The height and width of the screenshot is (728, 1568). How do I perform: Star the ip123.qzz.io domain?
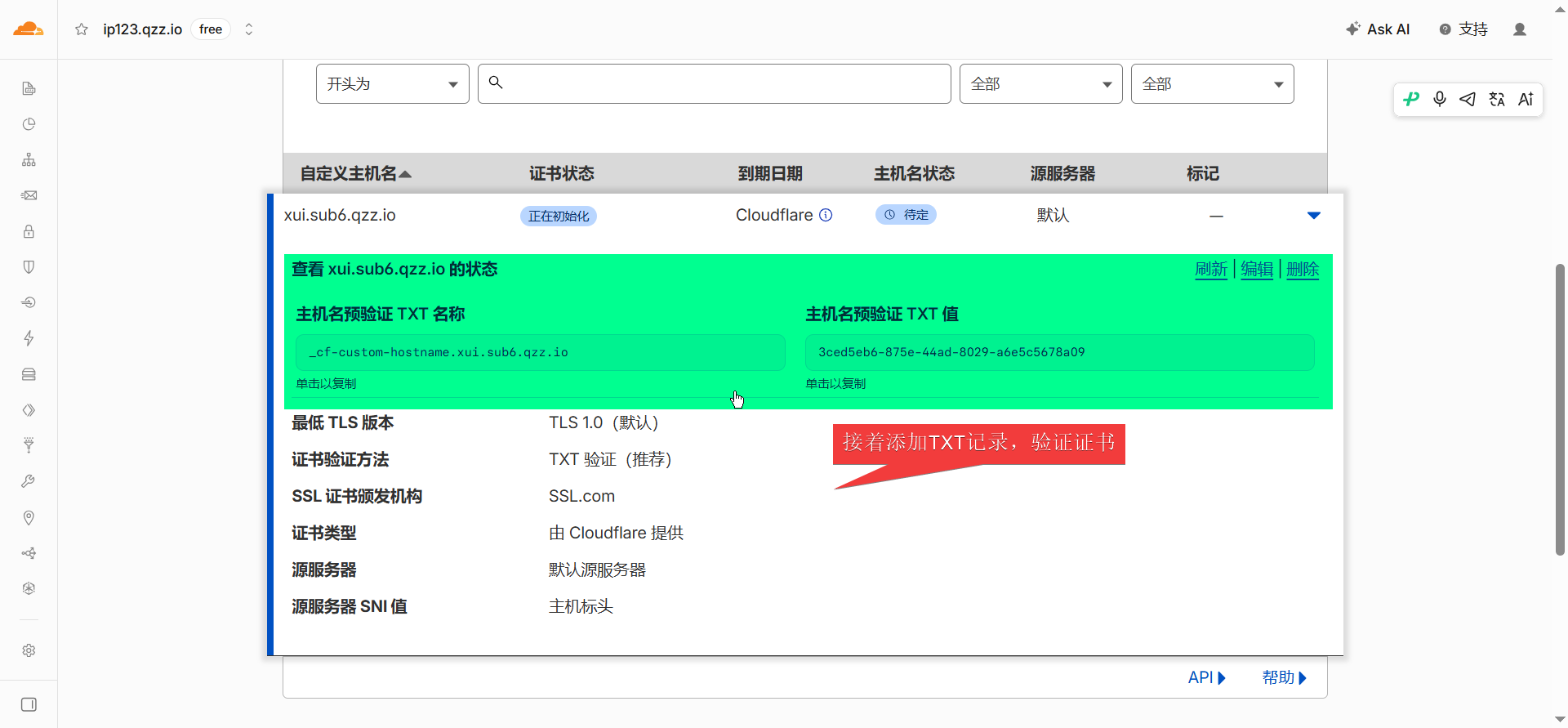point(82,29)
